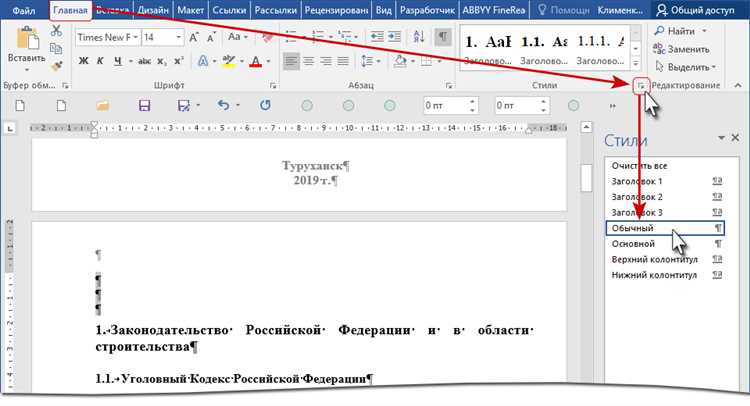750x406 pixels.
Task: Click the Общий доступ button
Action: click(697, 9)
